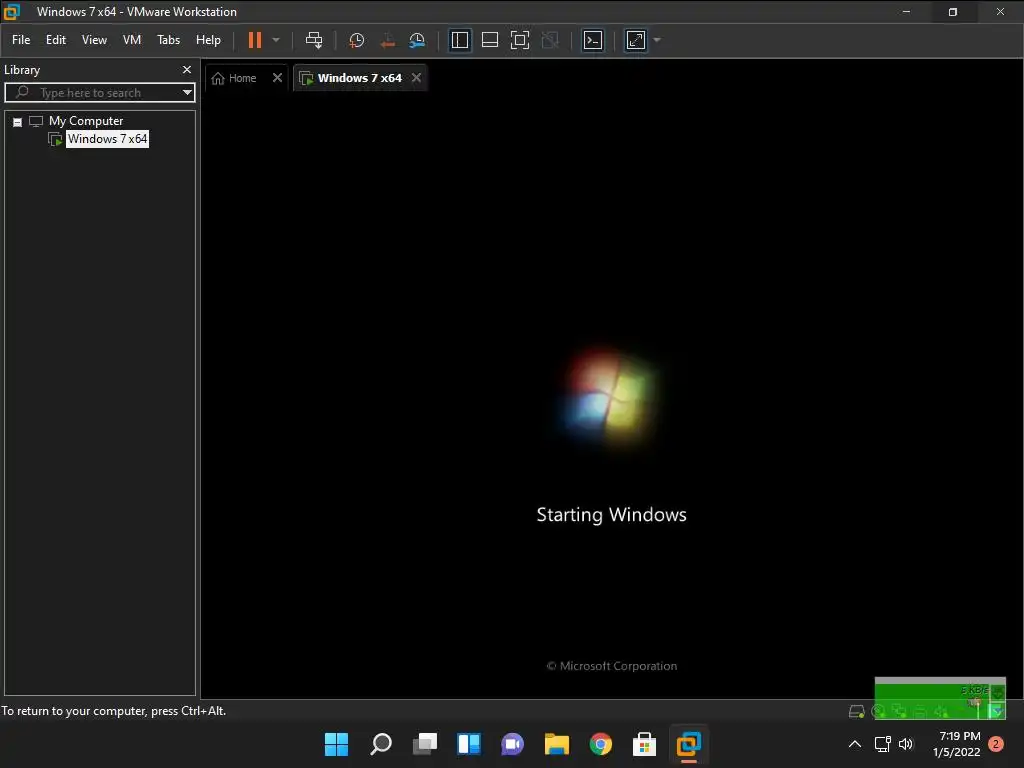Select Windows 7 x64 in library tree
This screenshot has width=1024, height=768.
click(107, 139)
